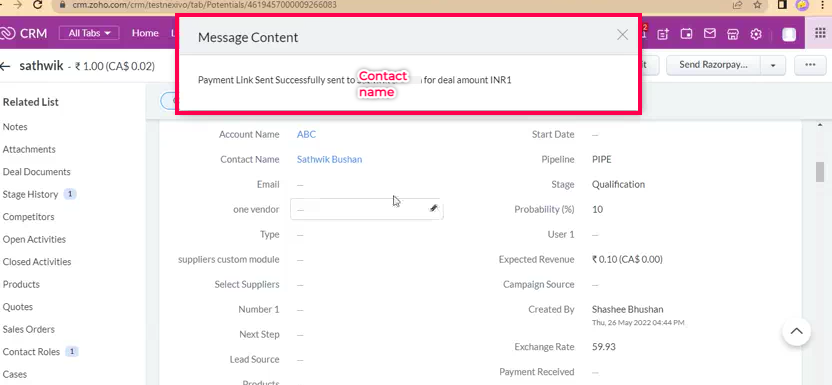Open the mail icon in the header
This screenshot has height=385, width=832.
point(709,34)
